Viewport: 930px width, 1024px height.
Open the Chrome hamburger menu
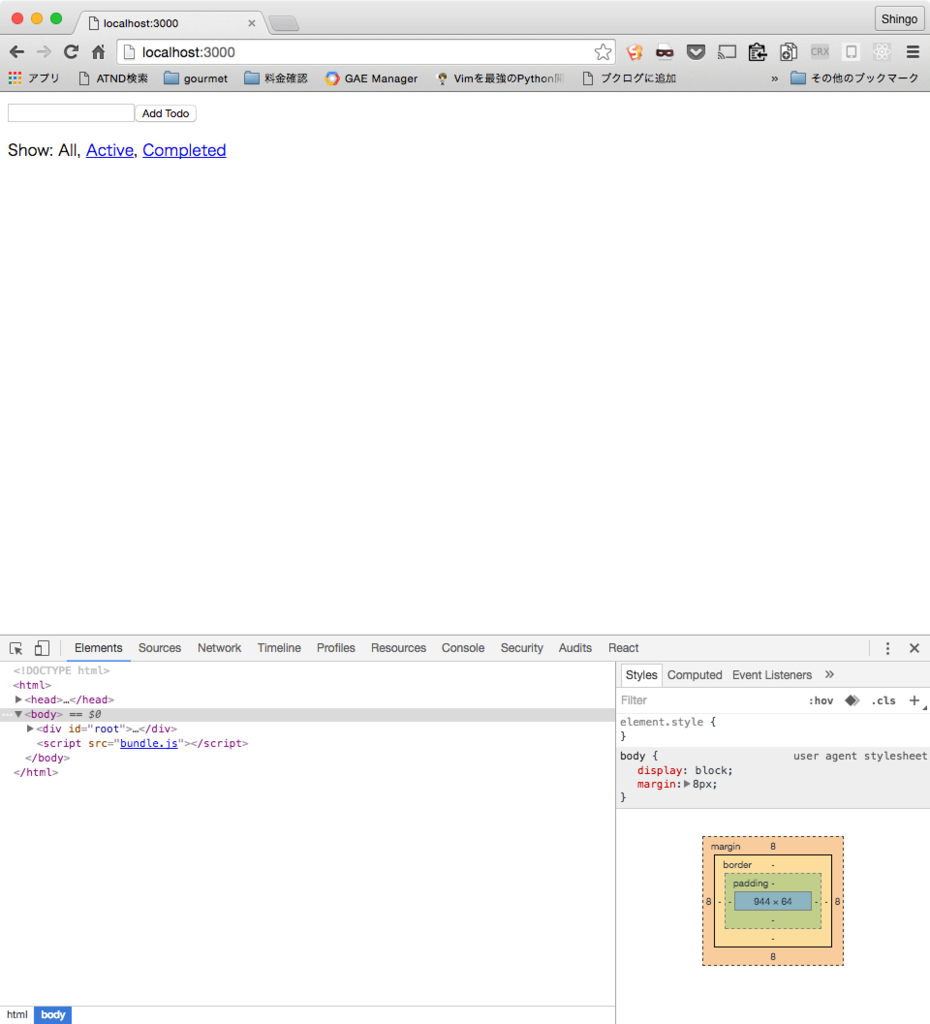pos(913,52)
